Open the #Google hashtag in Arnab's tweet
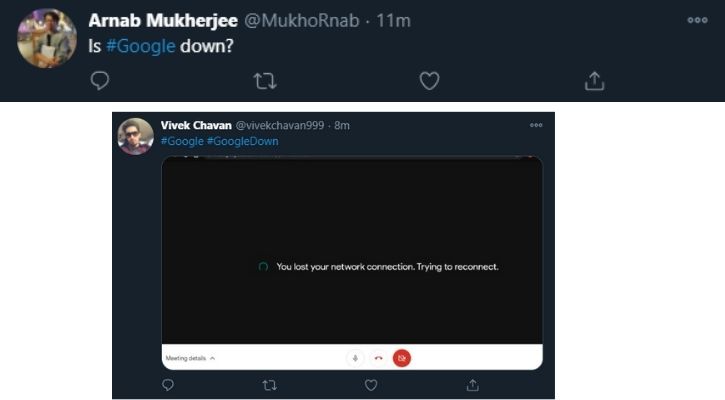This screenshot has height=400, width=725. tap(139, 46)
